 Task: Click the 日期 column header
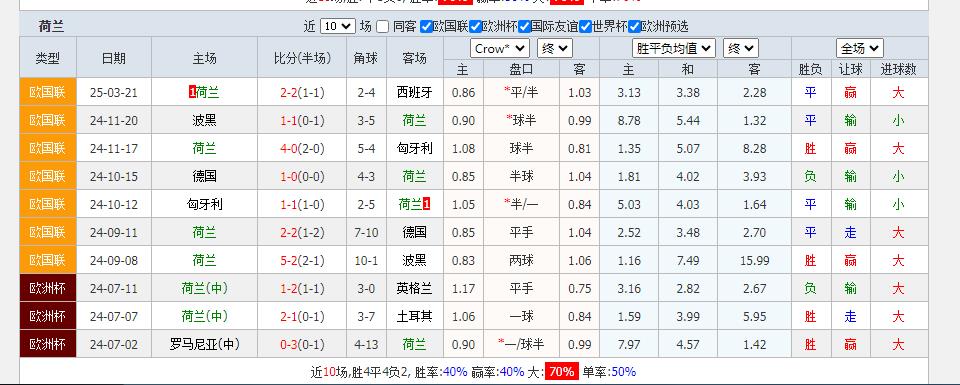pyautogui.click(x=114, y=58)
